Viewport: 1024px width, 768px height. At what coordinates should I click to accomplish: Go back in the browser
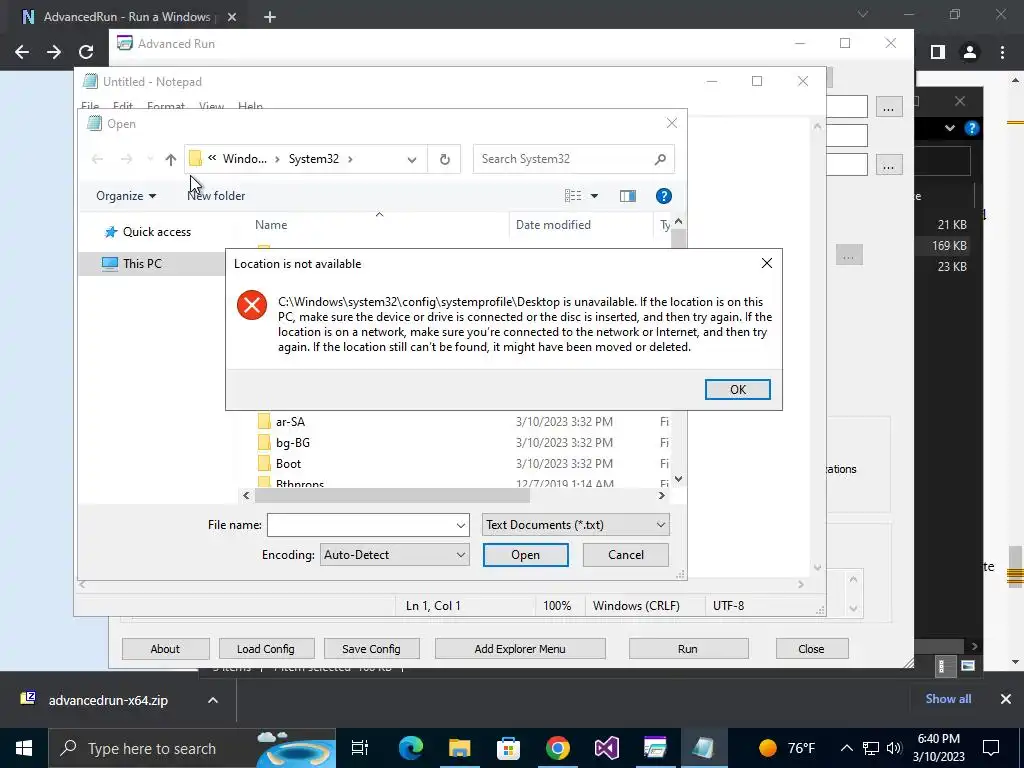[22, 52]
